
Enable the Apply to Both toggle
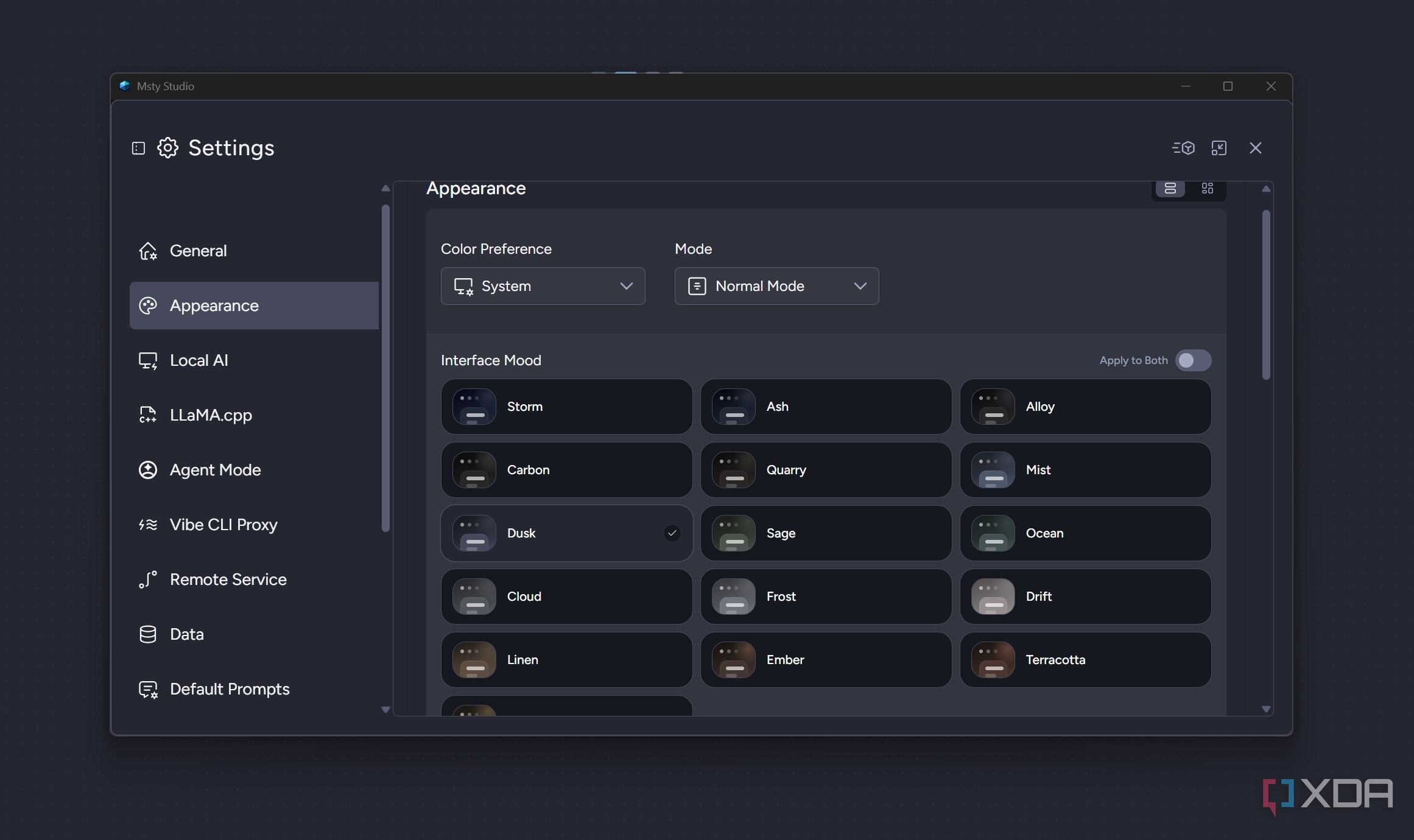click(1193, 360)
